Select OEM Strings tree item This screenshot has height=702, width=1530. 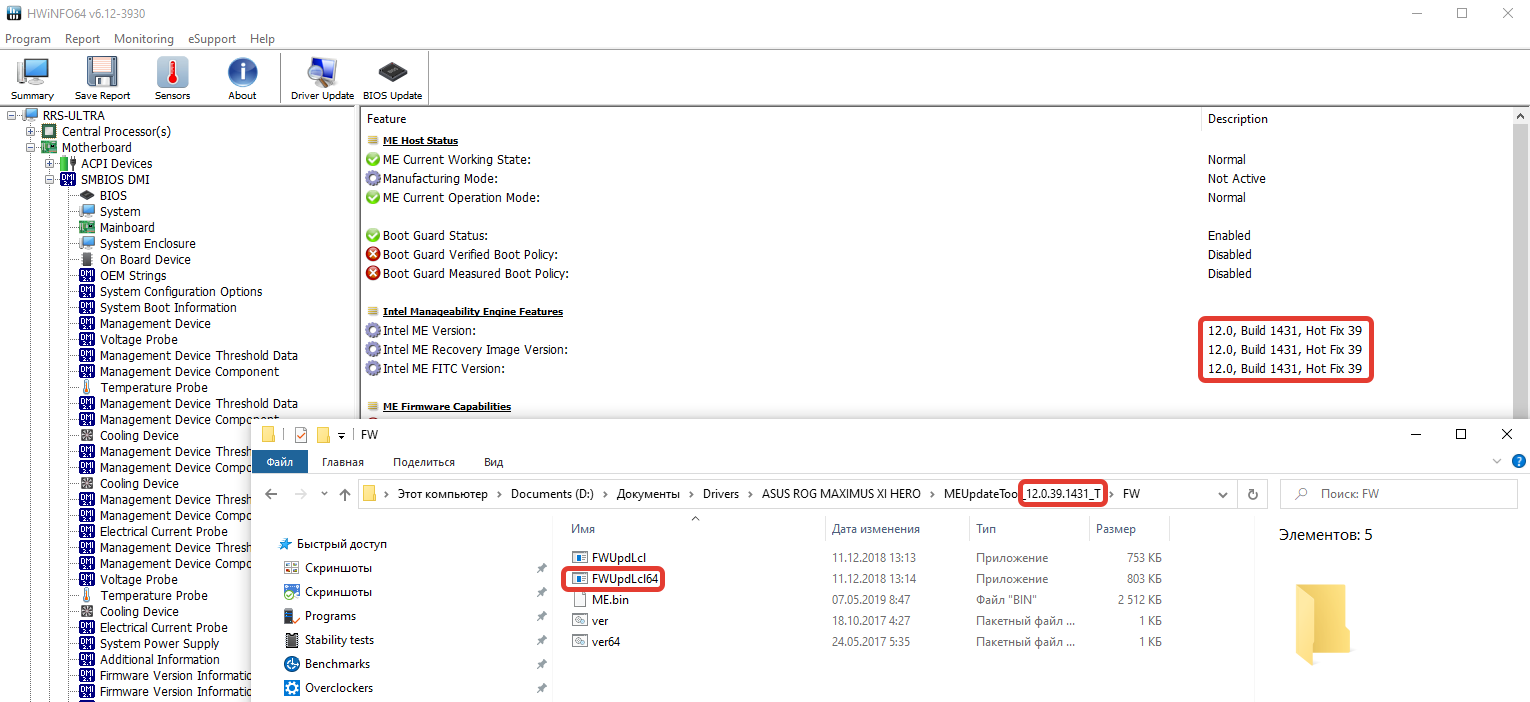tap(133, 276)
